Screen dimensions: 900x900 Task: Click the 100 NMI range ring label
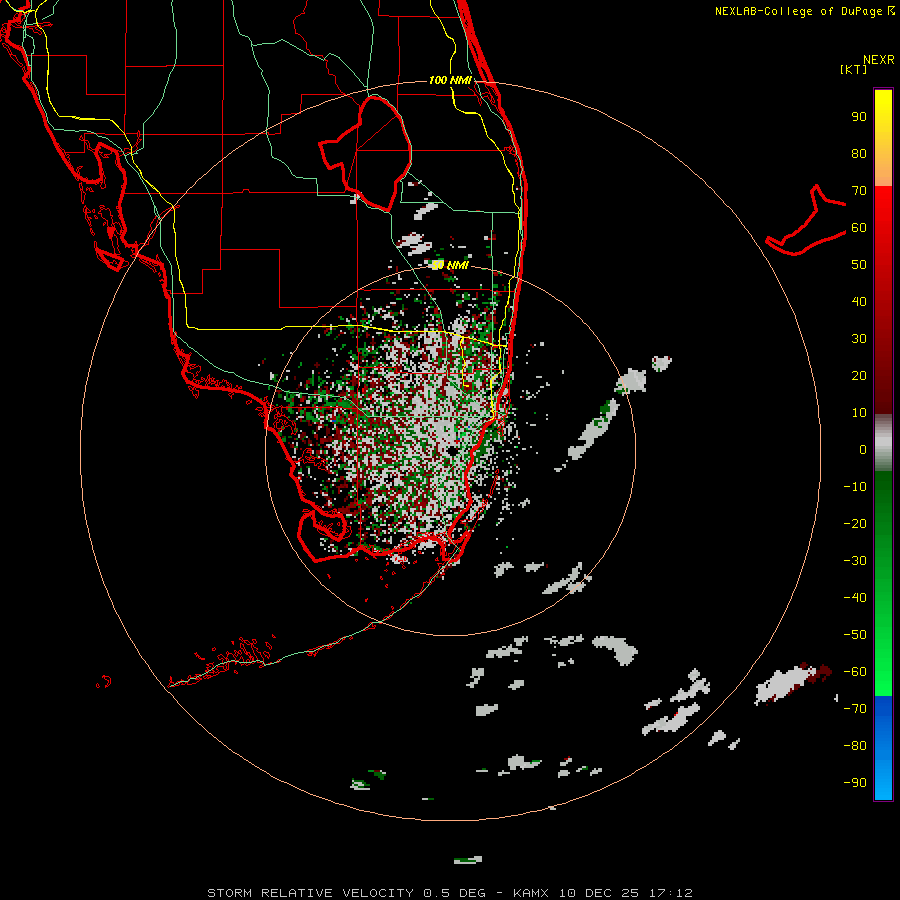tap(450, 80)
